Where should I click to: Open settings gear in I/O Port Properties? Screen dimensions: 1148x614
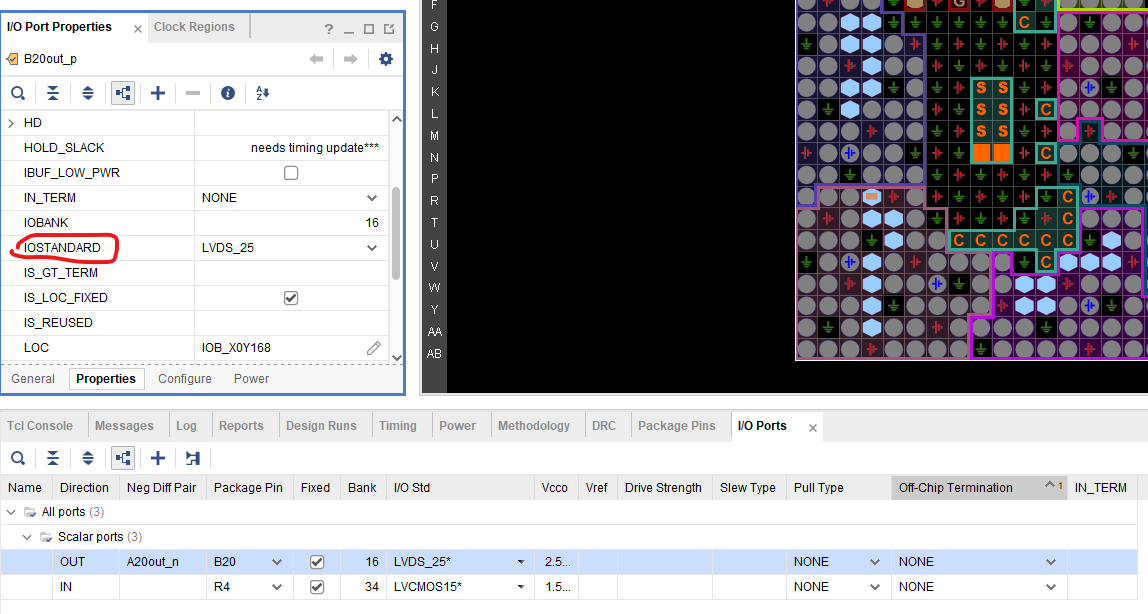386,59
